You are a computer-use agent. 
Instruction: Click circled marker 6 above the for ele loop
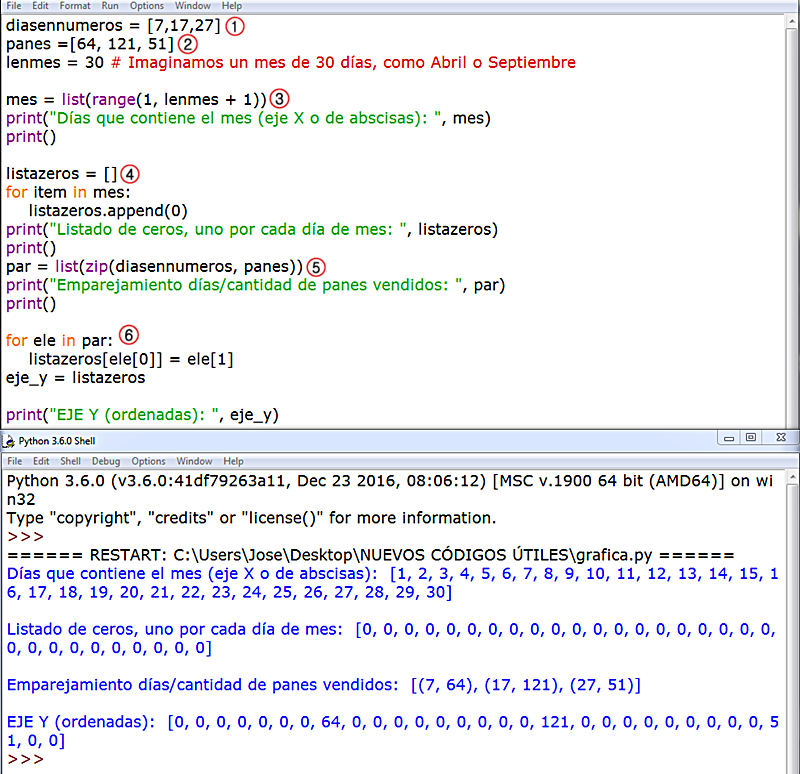click(x=128, y=335)
